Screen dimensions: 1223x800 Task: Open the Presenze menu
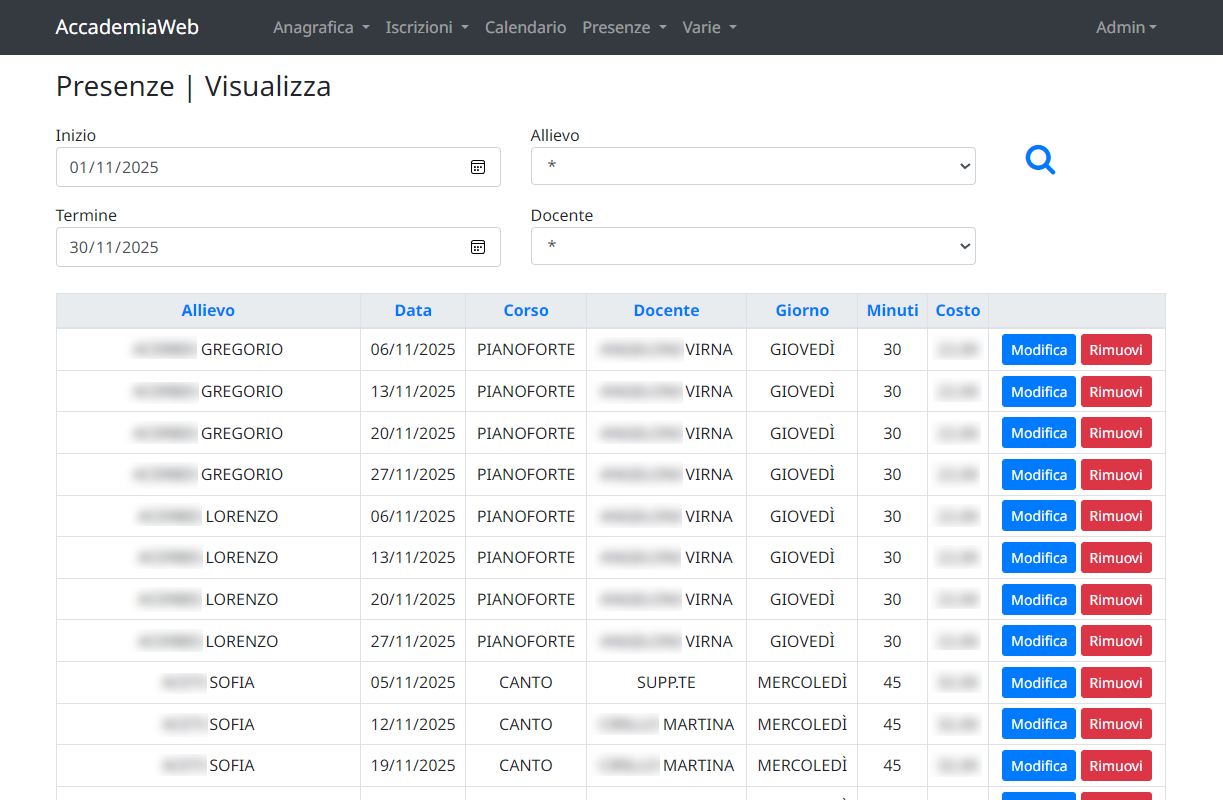pyautogui.click(x=624, y=27)
